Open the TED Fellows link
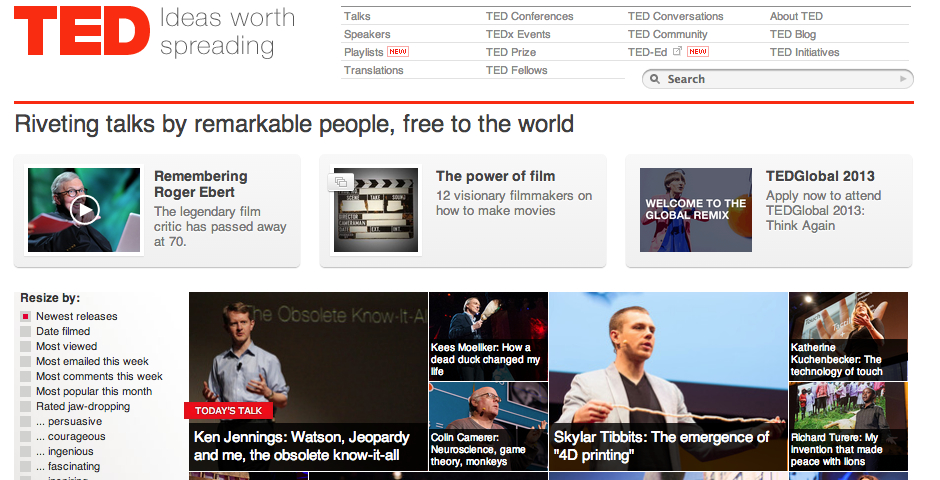The width and height of the screenshot is (940, 480). tap(517, 70)
